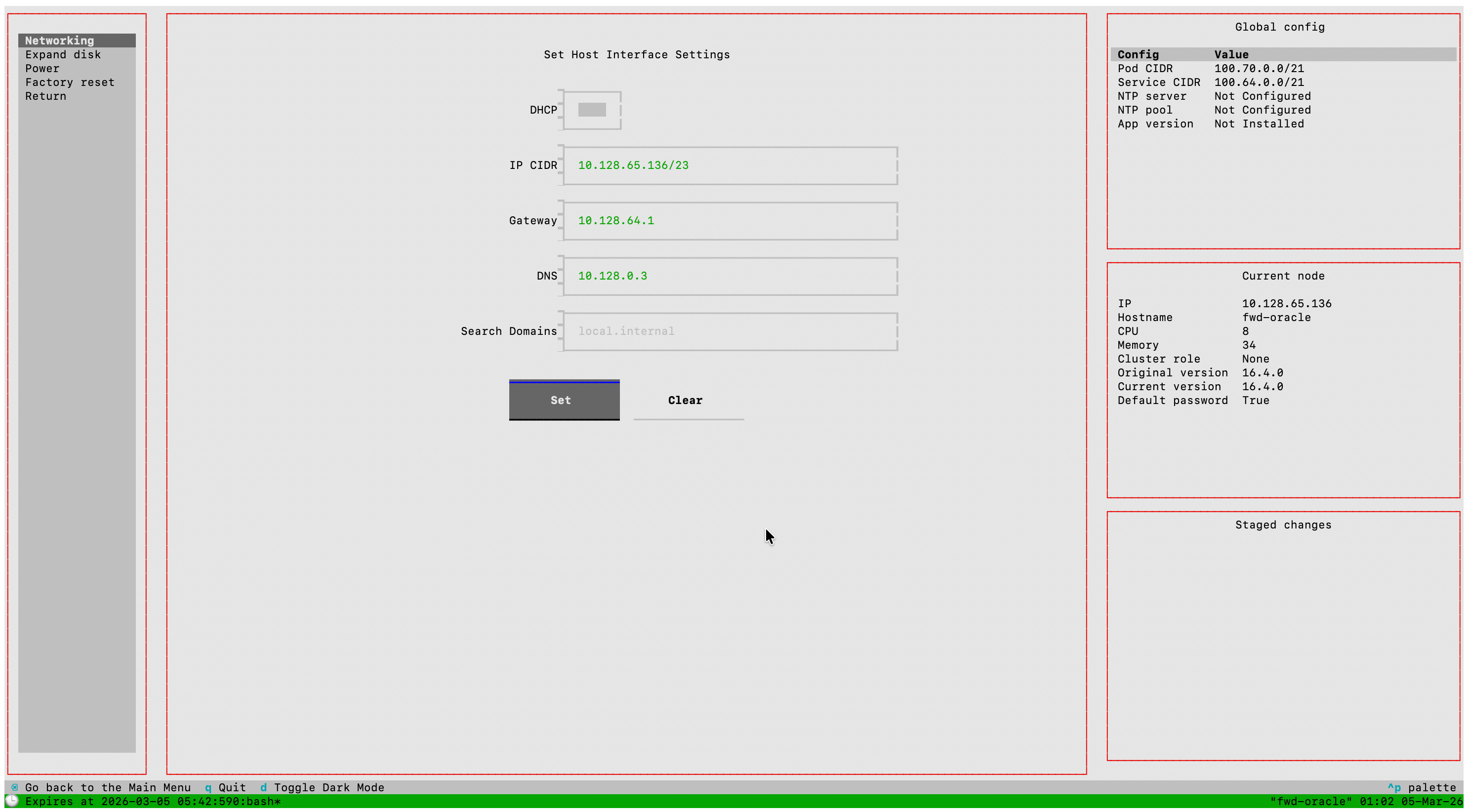Select the NTP server row
This screenshot has height=812, width=1469.
(x=1283, y=96)
